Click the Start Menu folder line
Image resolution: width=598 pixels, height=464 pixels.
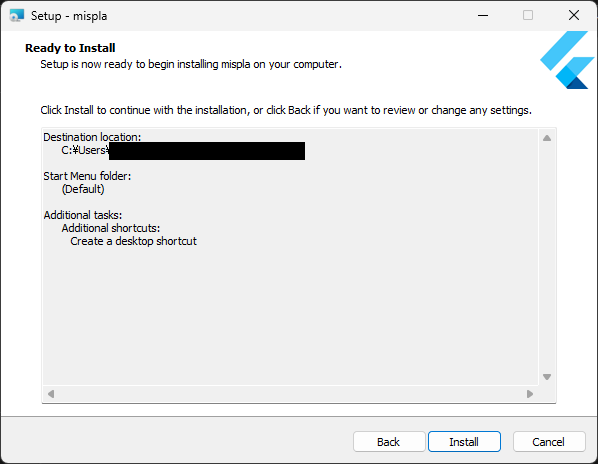pyautogui.click(x=87, y=176)
